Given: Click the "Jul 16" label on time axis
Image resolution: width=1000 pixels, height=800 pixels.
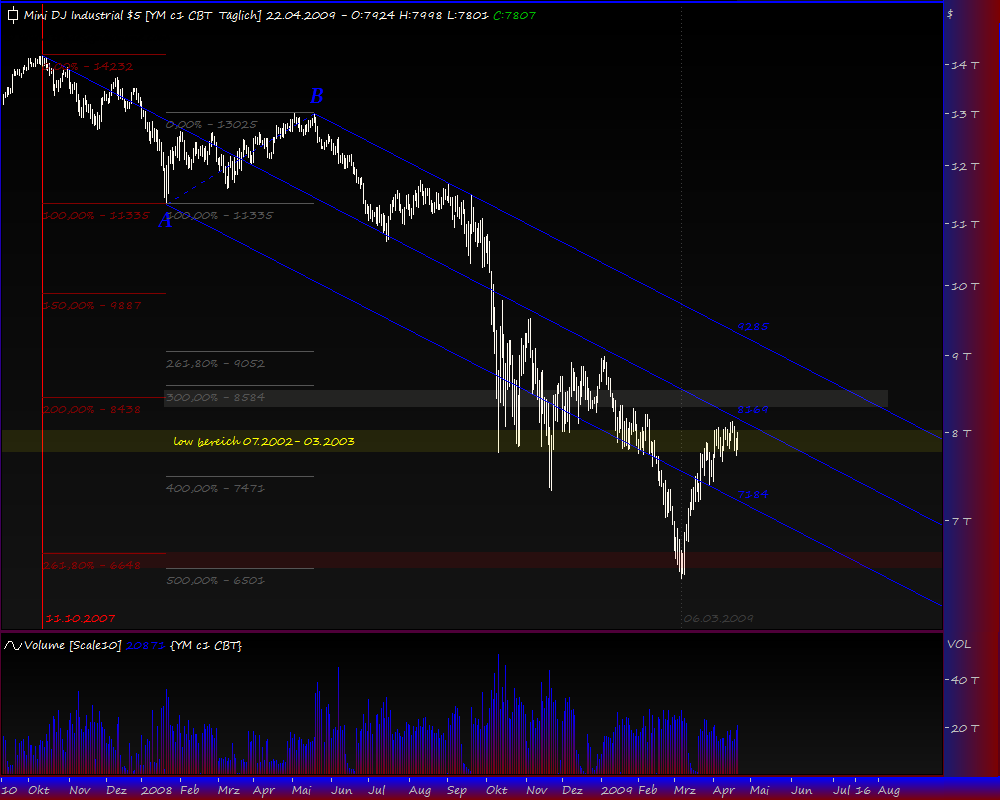Looking at the screenshot, I should pos(851,790).
